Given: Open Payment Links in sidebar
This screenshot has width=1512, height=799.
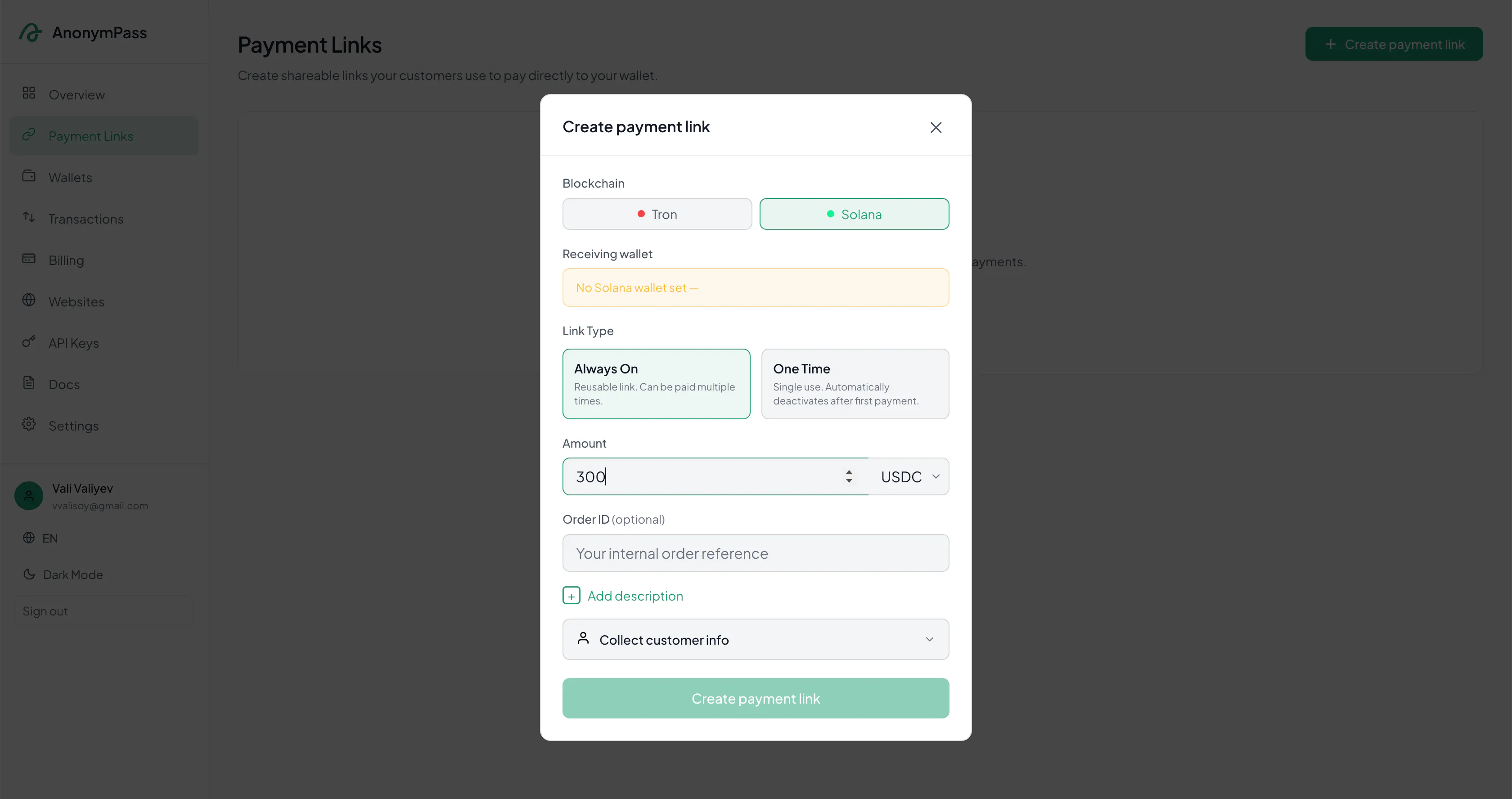Looking at the screenshot, I should tap(104, 135).
